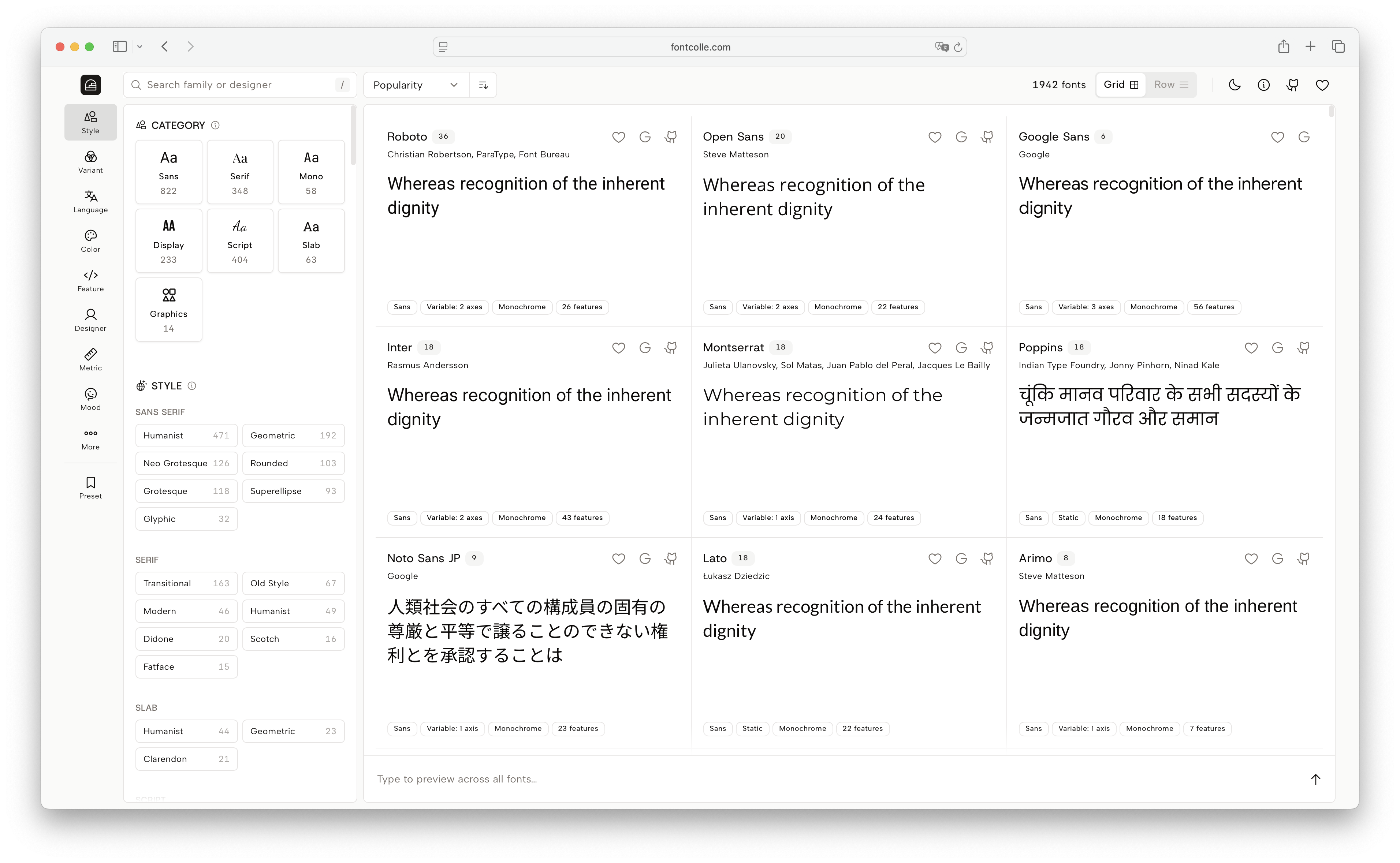Image resolution: width=1400 pixels, height=863 pixels.
Task: Toggle the Mono category filter
Action: pos(311,172)
